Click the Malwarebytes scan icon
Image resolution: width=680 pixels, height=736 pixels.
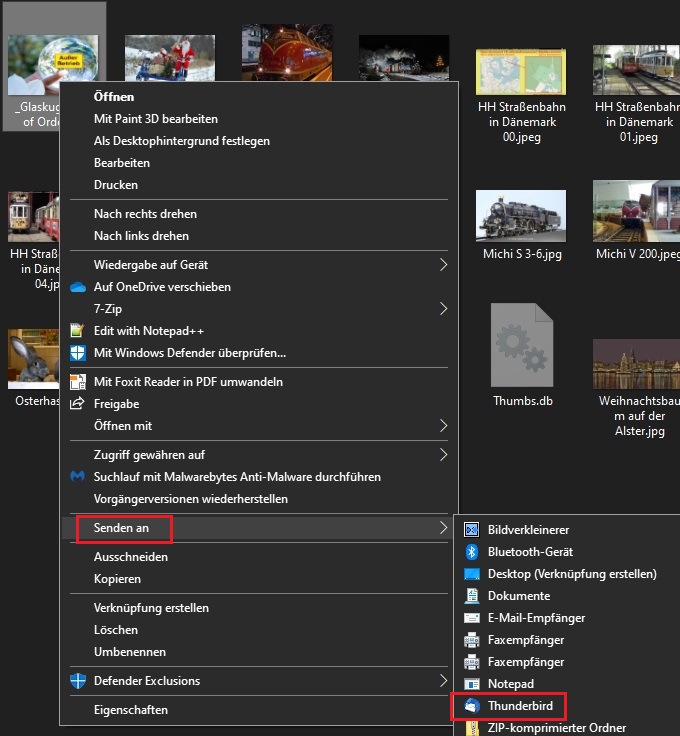[78, 477]
